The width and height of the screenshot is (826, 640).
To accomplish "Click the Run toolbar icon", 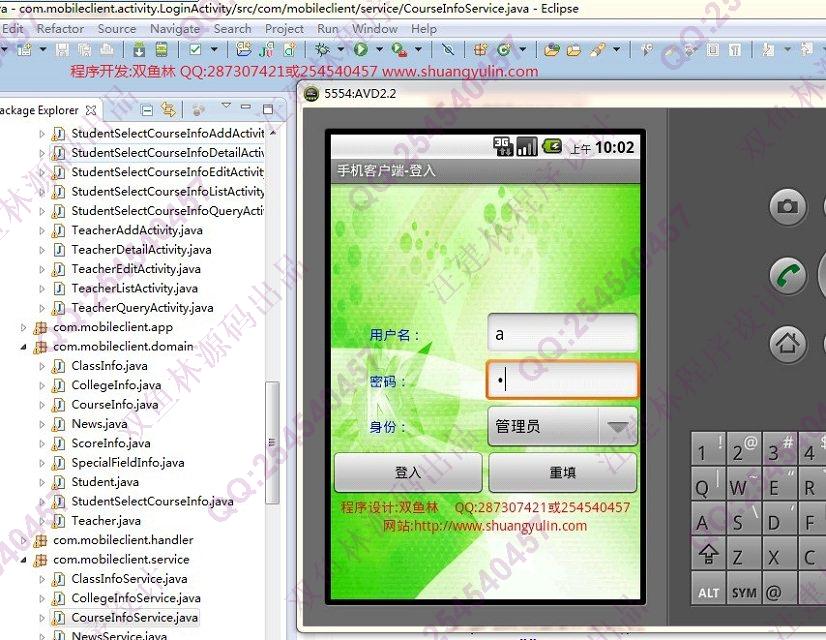I will pyautogui.click(x=359, y=49).
